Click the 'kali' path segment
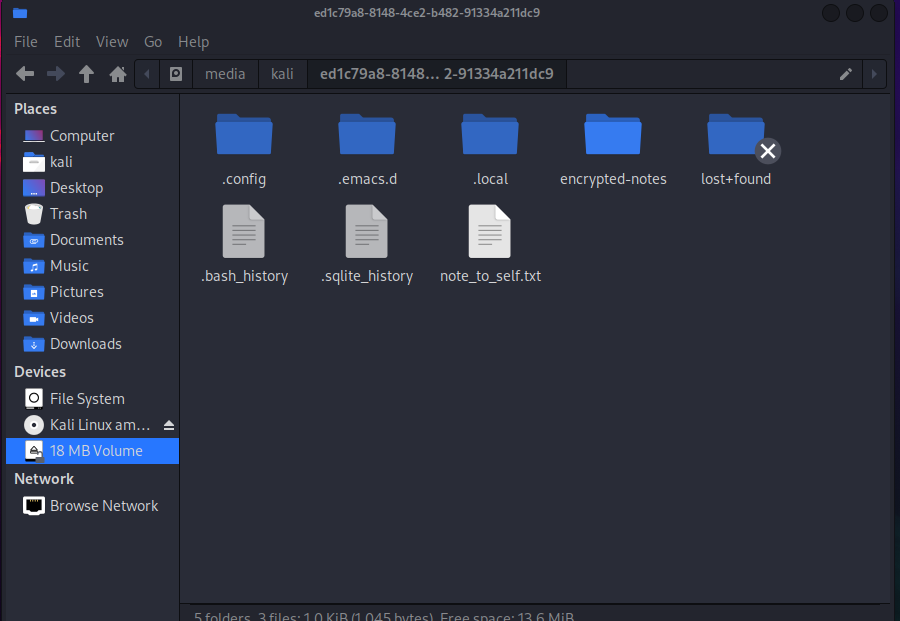 282,74
